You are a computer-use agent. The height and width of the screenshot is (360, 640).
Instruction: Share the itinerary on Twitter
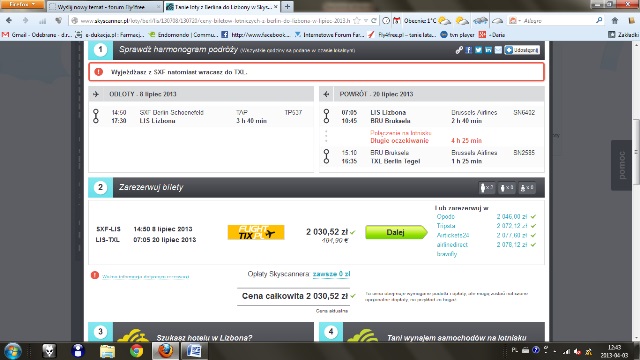[x=478, y=50]
